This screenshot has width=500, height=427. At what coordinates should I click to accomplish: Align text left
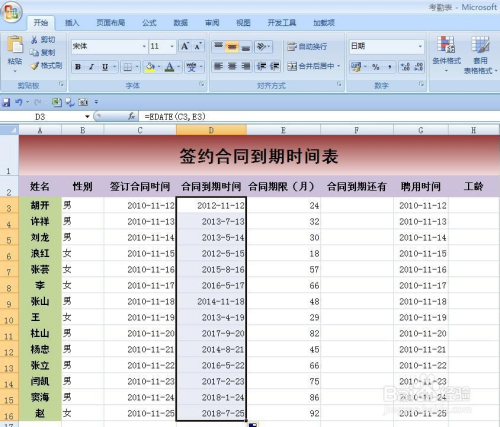click(x=218, y=66)
